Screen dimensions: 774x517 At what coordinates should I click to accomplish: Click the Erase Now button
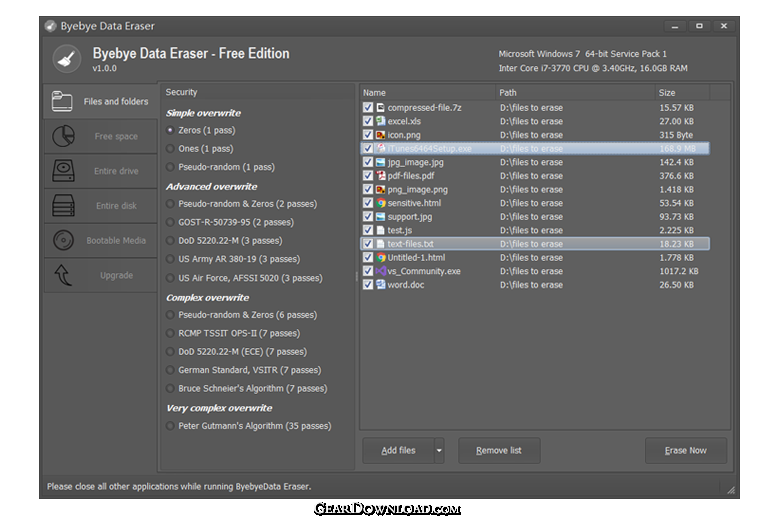click(686, 450)
